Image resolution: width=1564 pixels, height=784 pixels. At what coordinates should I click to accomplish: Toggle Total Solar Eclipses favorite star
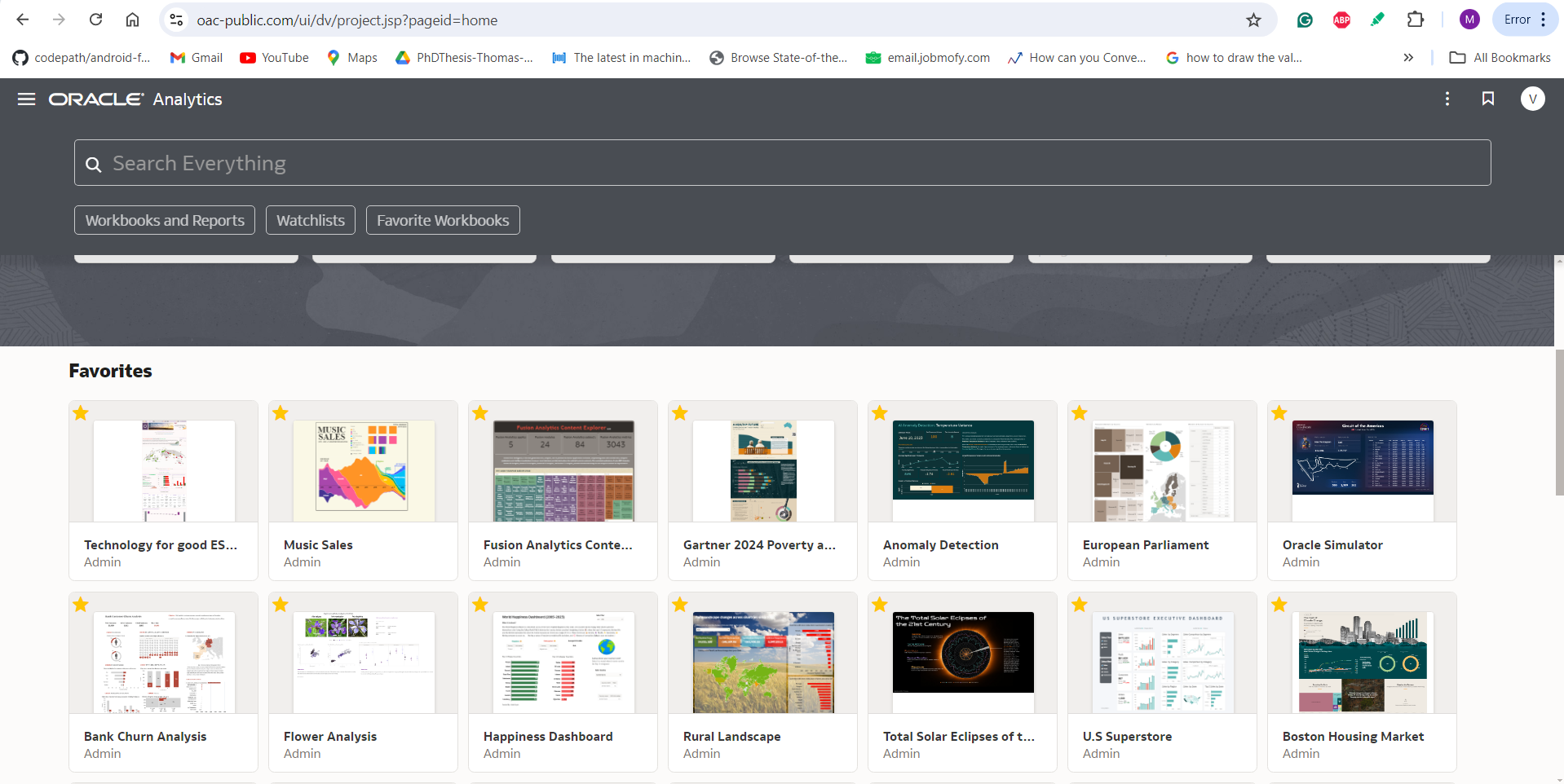(880, 605)
